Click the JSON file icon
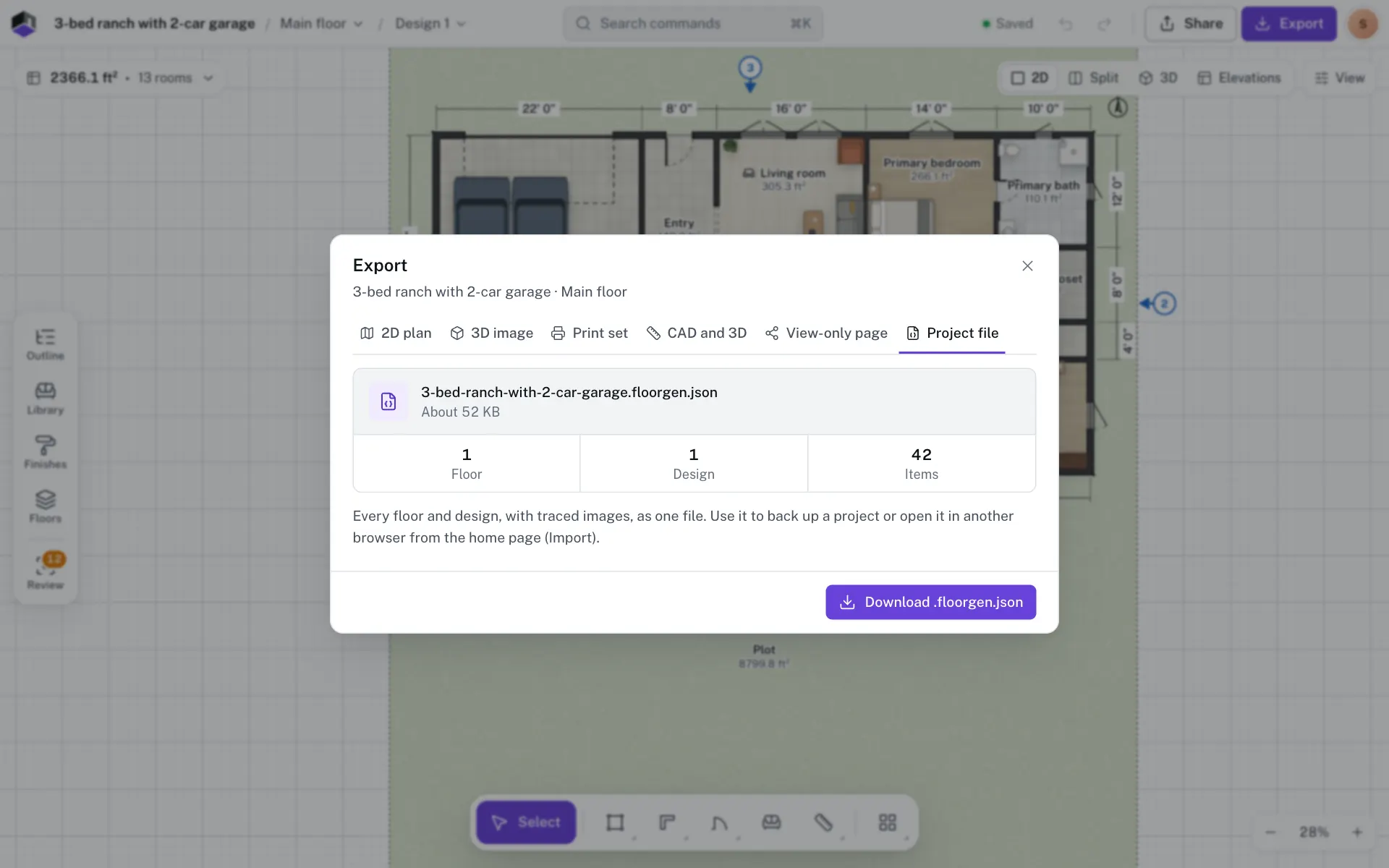 [388, 401]
